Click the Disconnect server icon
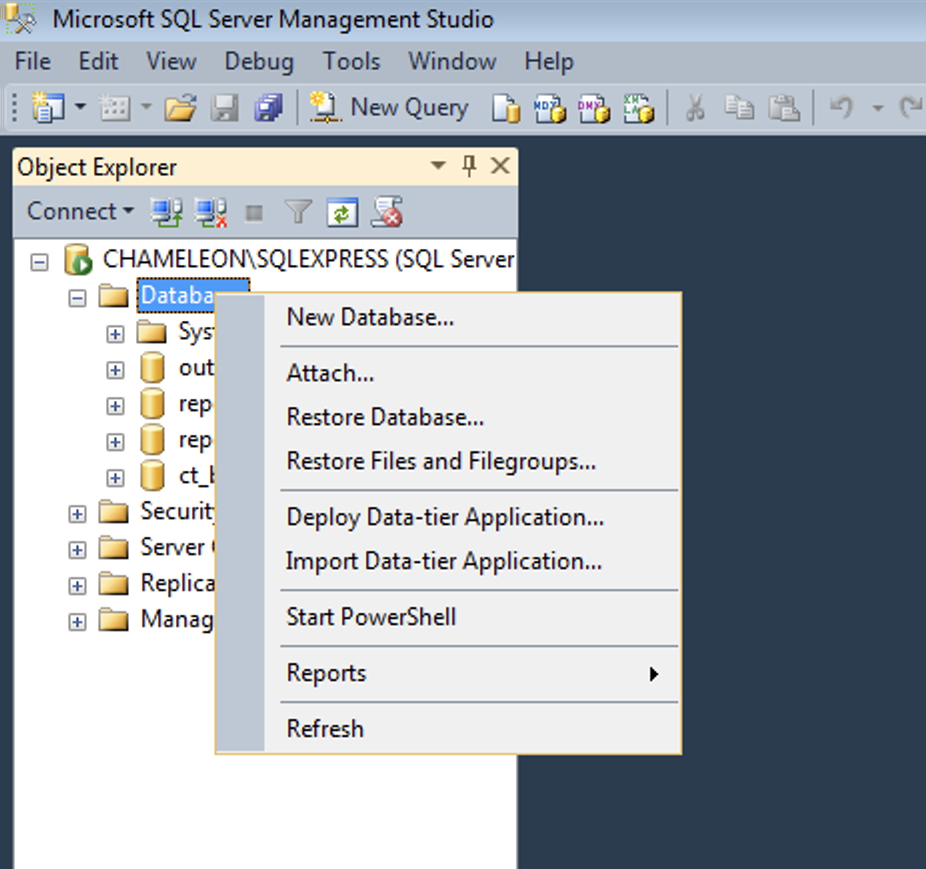 211,212
